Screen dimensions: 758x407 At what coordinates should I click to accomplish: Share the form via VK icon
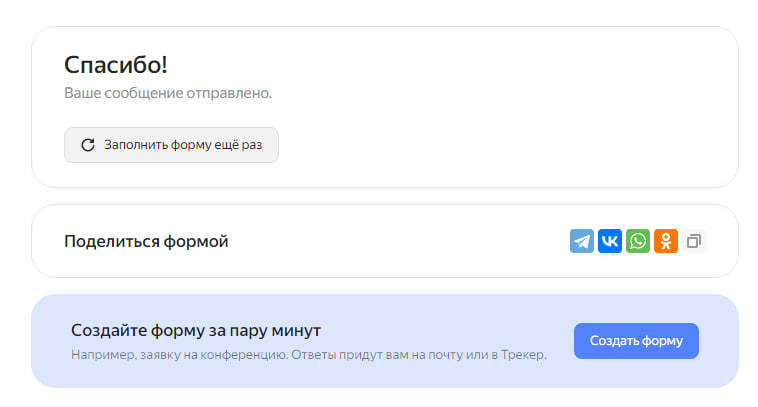610,241
